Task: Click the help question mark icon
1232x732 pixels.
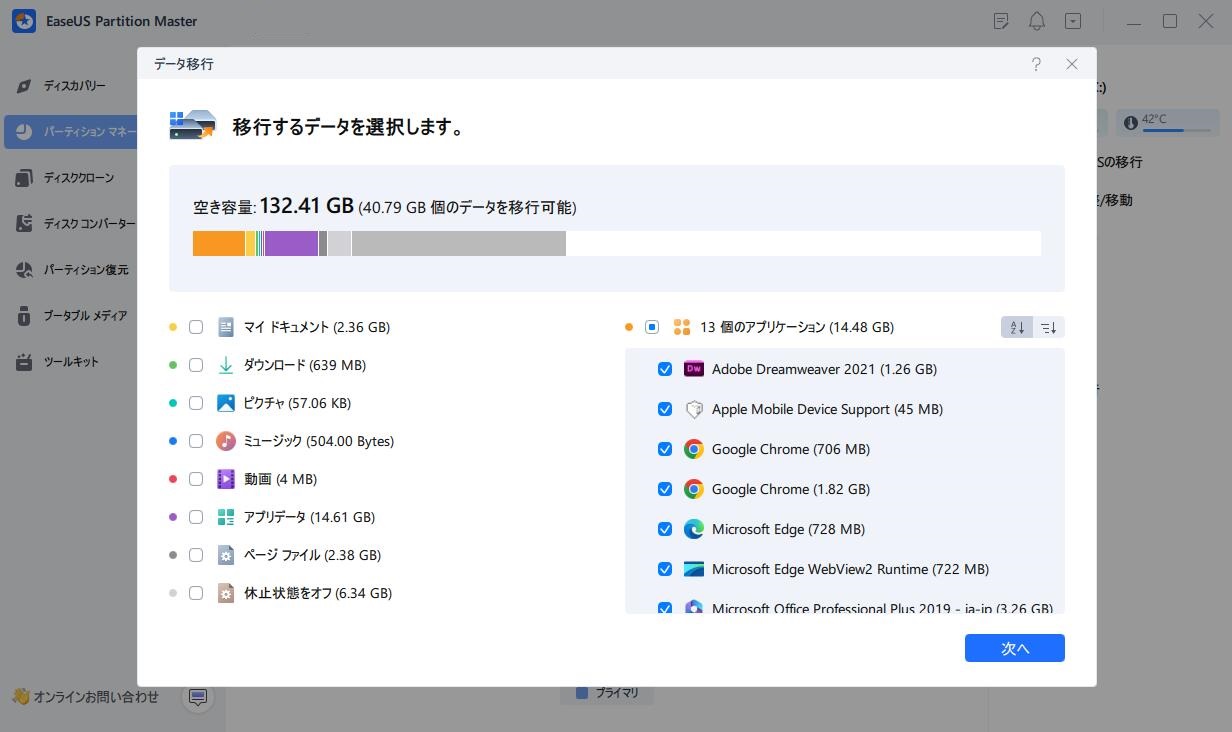Action: [1036, 64]
